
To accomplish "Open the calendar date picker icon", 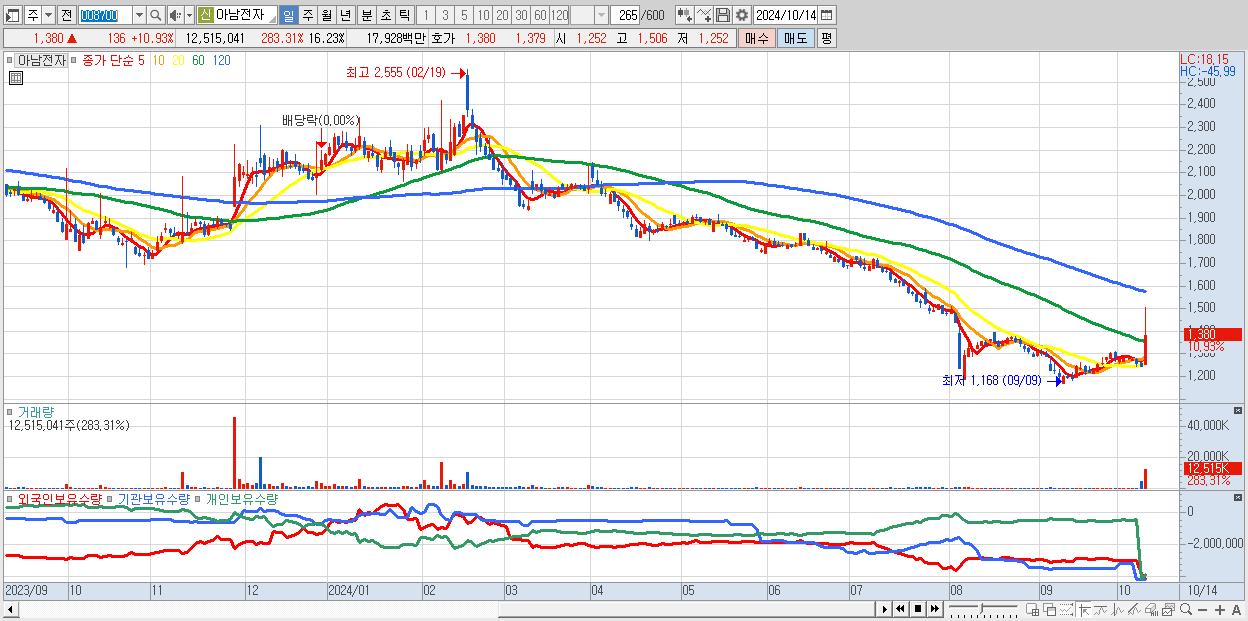I will coord(826,15).
